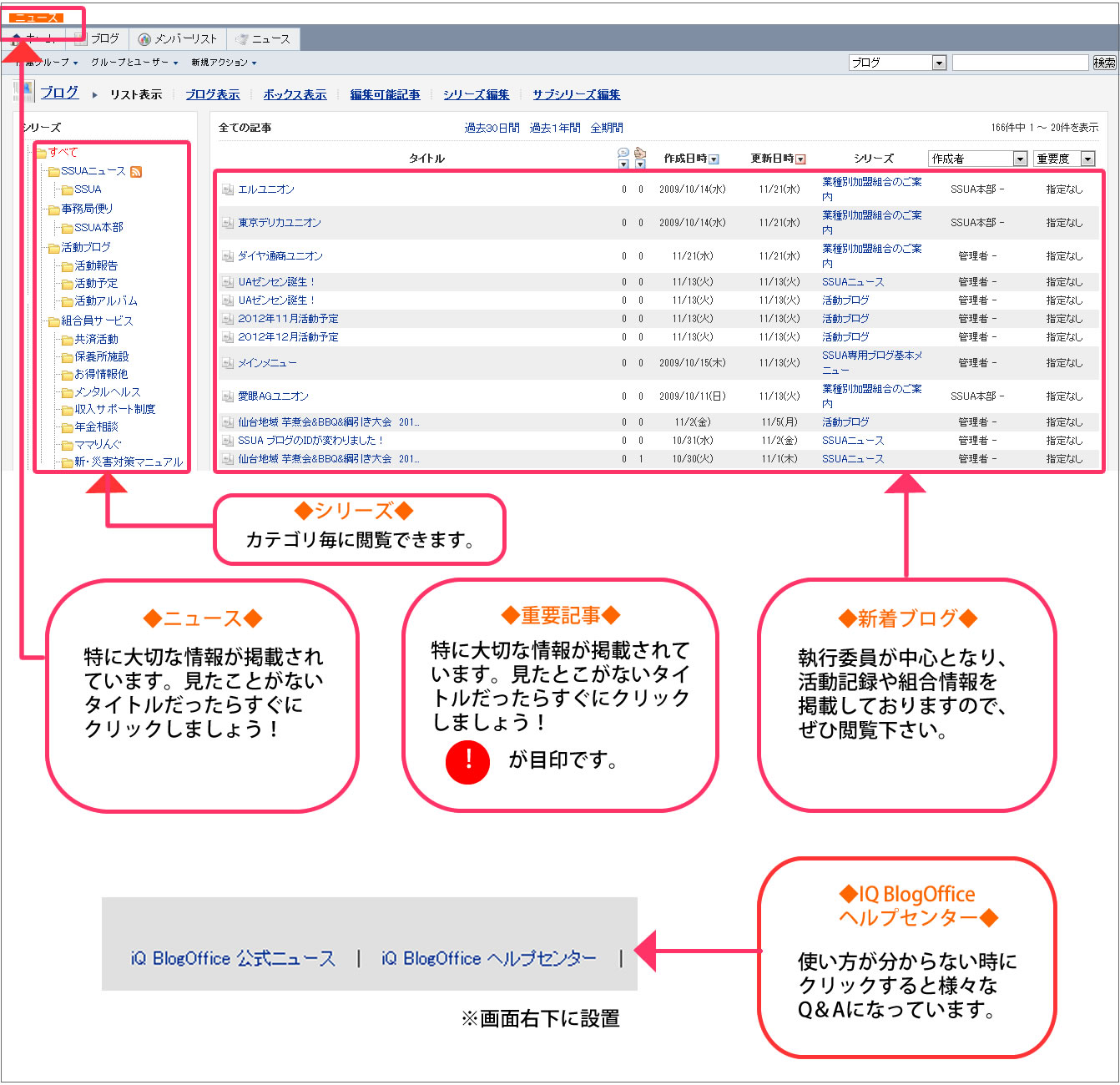
Task: Click the search text field
Action: (x=1021, y=63)
